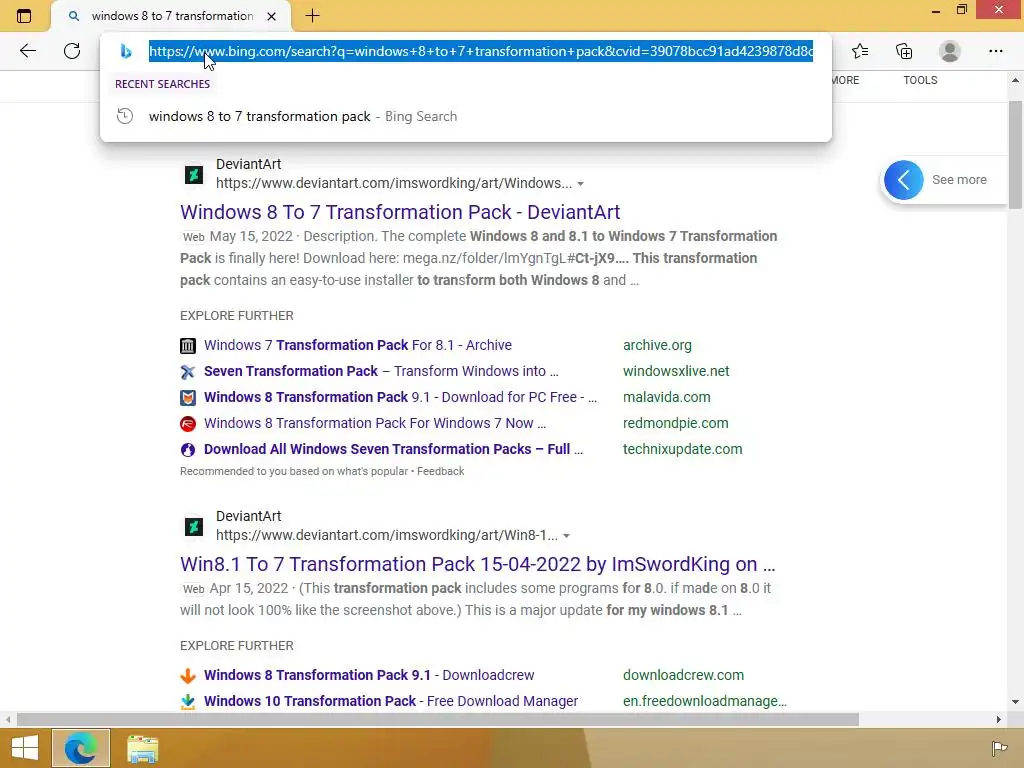
Task: Click the Redmond Pie red favicon icon
Action: coord(188,424)
